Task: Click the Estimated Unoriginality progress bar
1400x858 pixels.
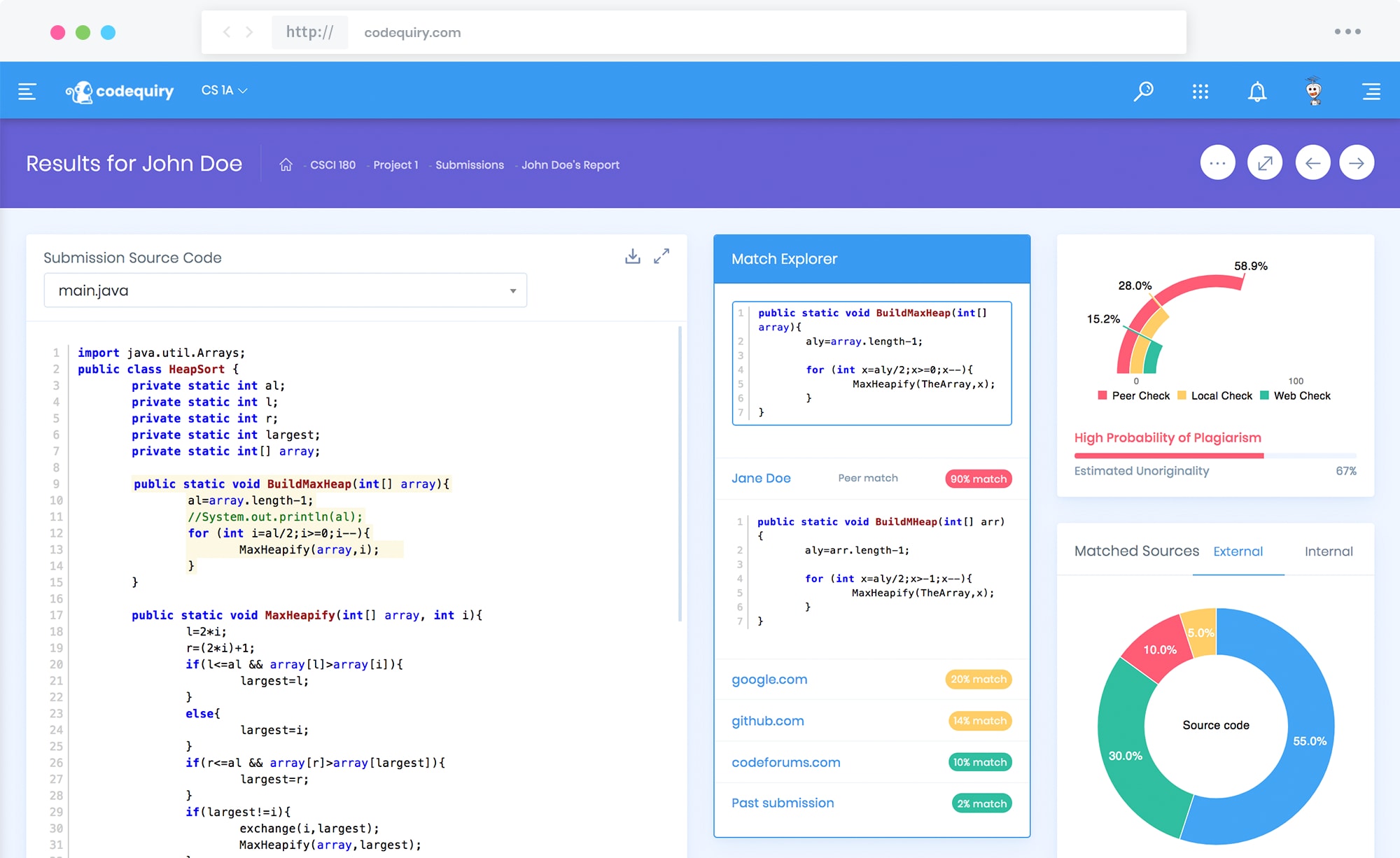Action: click(x=1215, y=455)
